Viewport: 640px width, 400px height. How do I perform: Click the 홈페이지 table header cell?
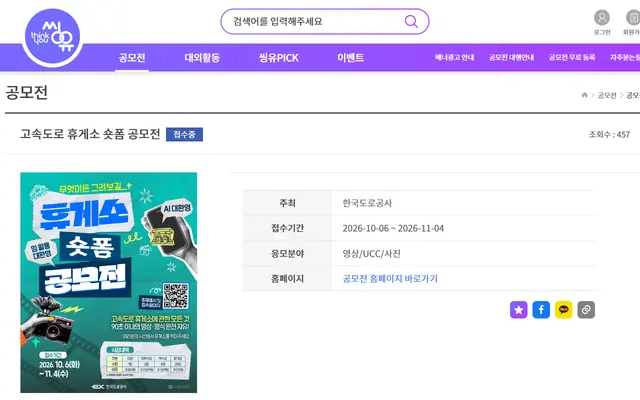click(287, 278)
